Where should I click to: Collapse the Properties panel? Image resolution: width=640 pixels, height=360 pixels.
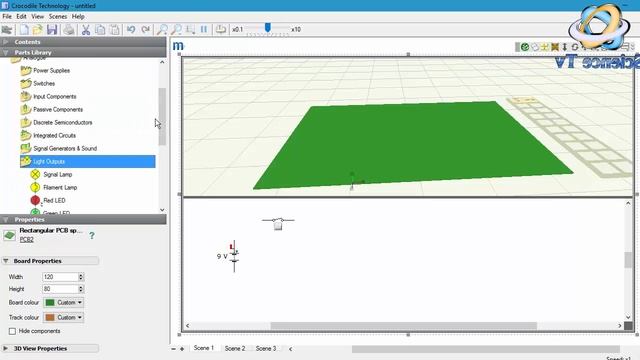coord(6,220)
